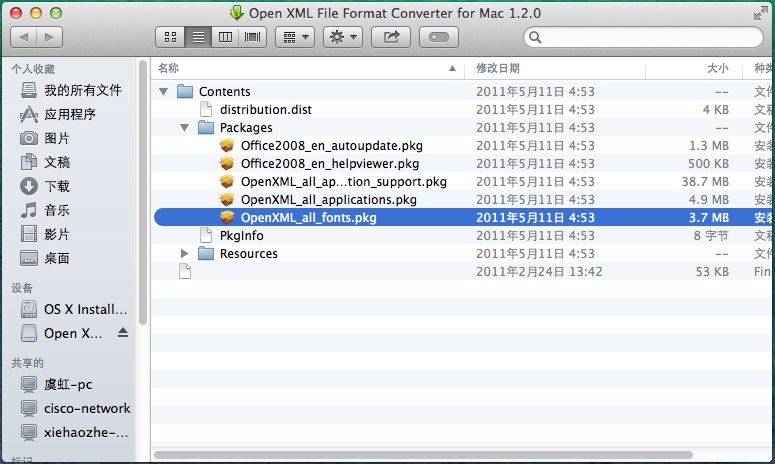Screen dimensions: 775x464
Task: Click the OpenXML_all_applications.pkg file name
Action: click(x=329, y=200)
